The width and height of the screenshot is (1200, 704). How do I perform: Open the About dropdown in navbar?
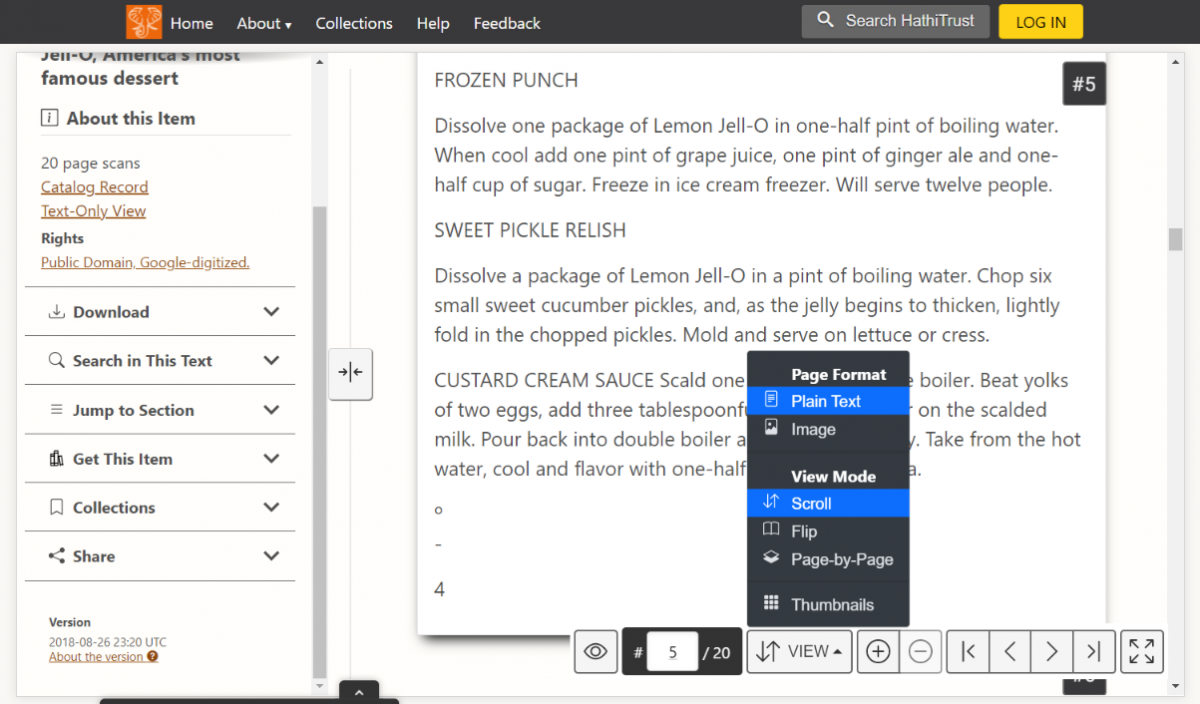tap(264, 23)
